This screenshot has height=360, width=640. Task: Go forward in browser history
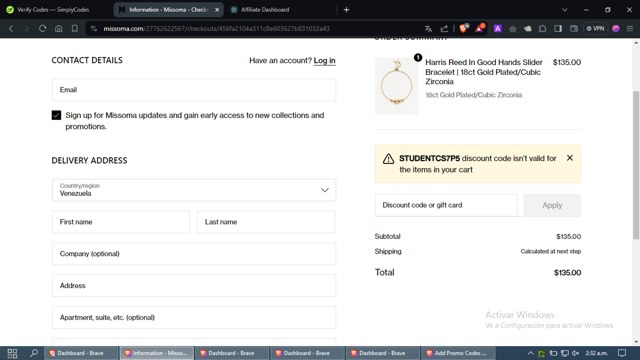click(27, 29)
